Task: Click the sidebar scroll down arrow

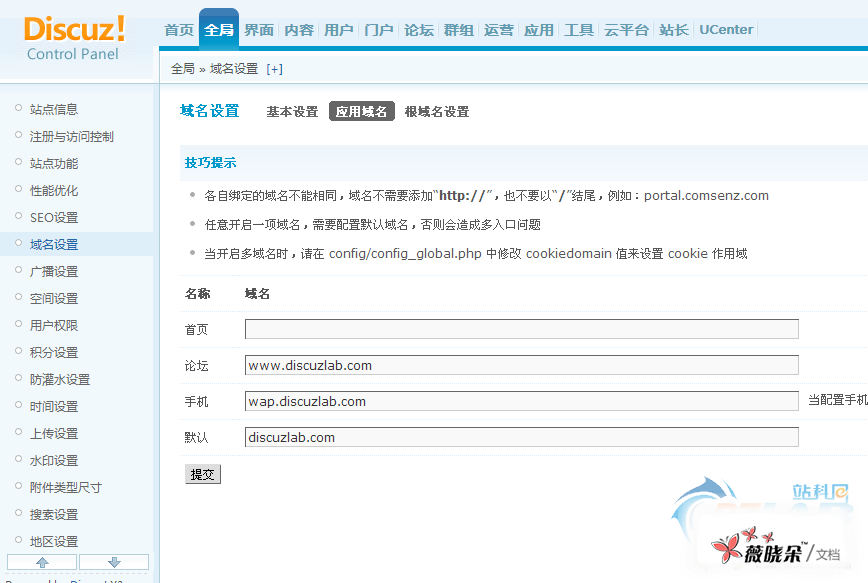Action: [114, 562]
